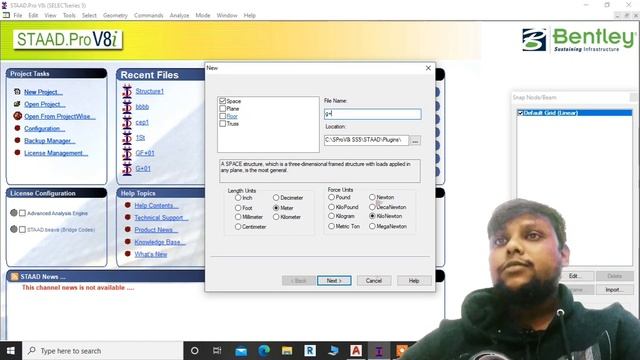This screenshot has width=640, height=360.
Task: Click the Structure1 recent file icon
Action: [127, 91]
